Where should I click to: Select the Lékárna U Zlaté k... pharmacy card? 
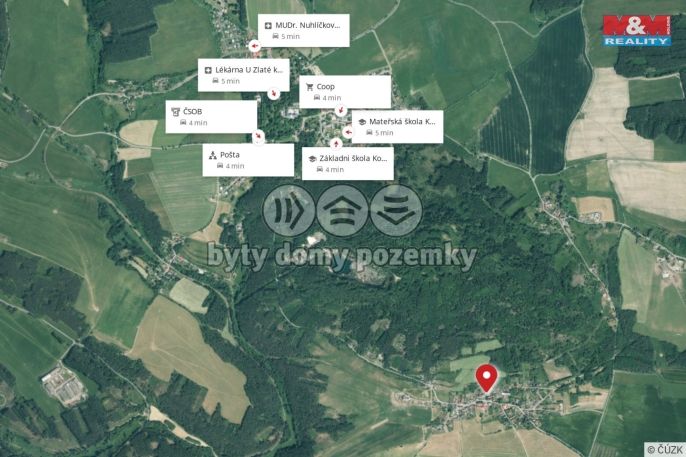click(244, 75)
